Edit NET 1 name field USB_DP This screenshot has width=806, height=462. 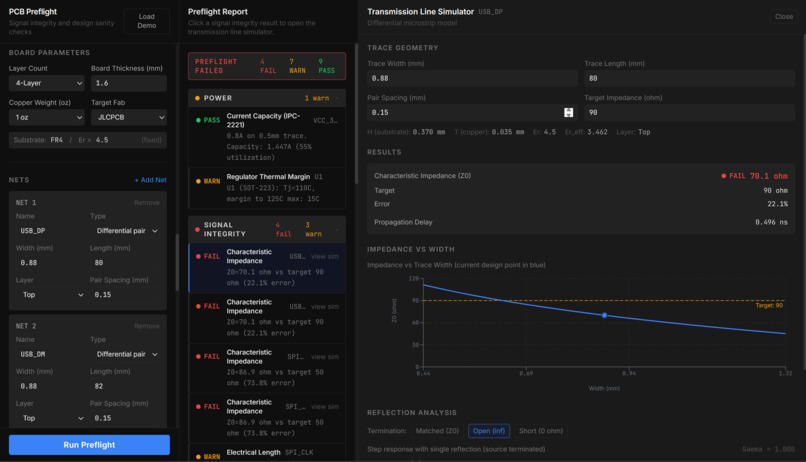50,231
